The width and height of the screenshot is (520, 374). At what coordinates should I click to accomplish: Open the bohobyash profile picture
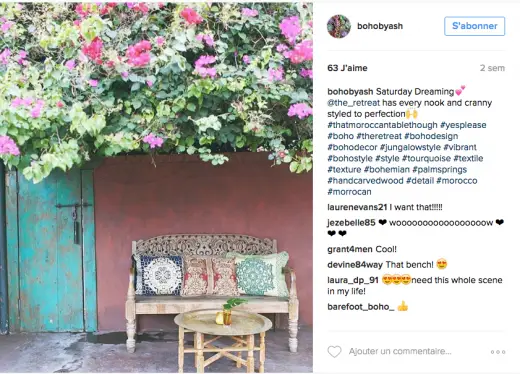coord(339,26)
